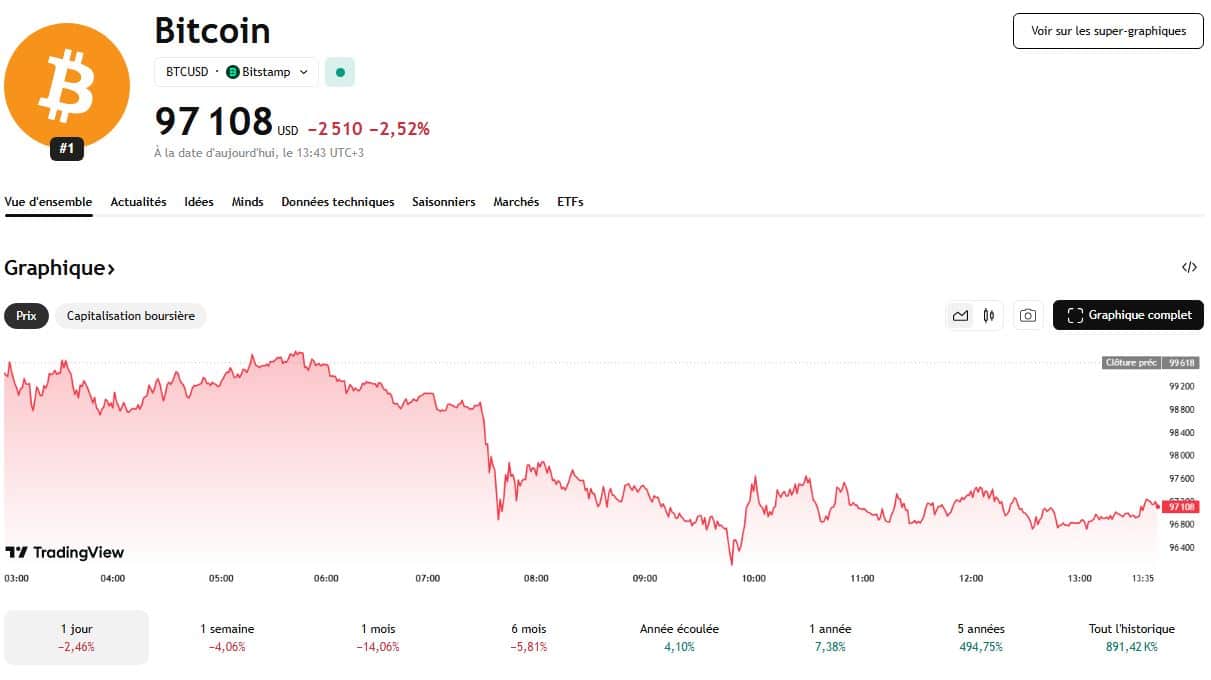Switch to candlestick chart type icon

[x=988, y=316]
